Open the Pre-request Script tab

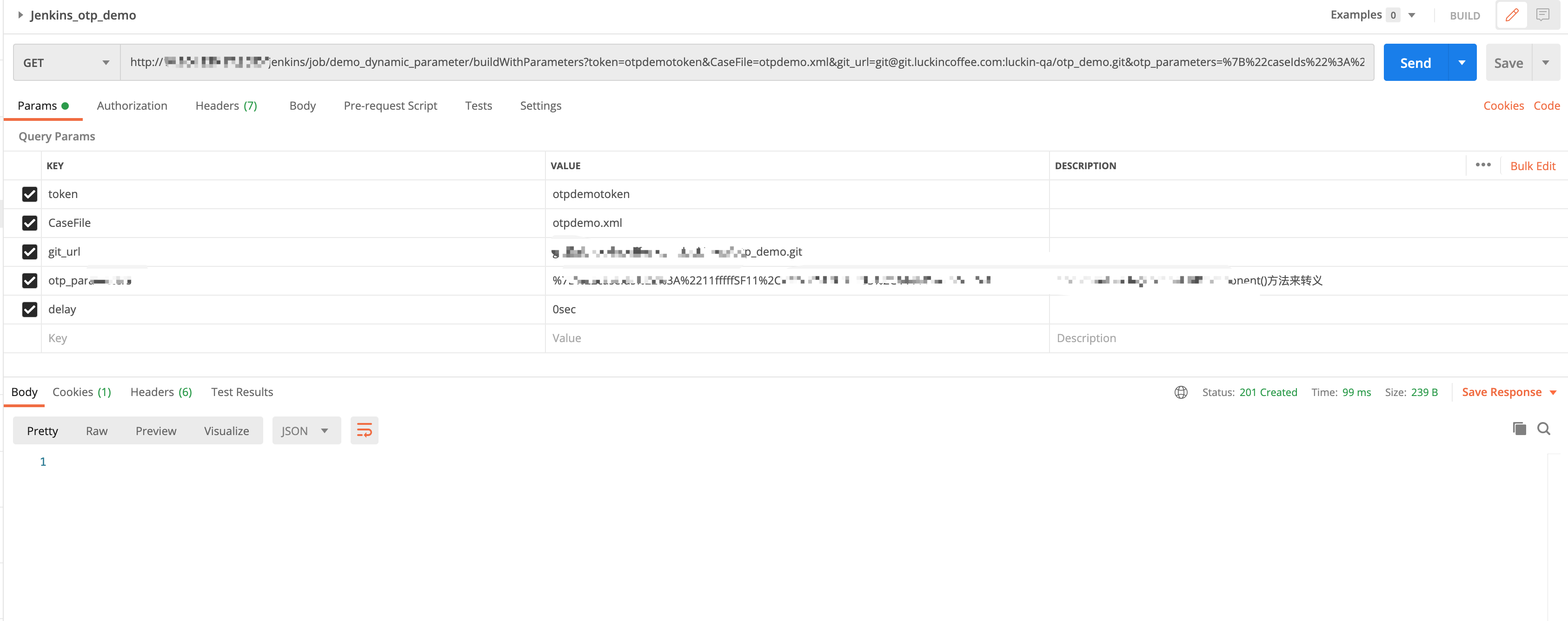click(390, 106)
